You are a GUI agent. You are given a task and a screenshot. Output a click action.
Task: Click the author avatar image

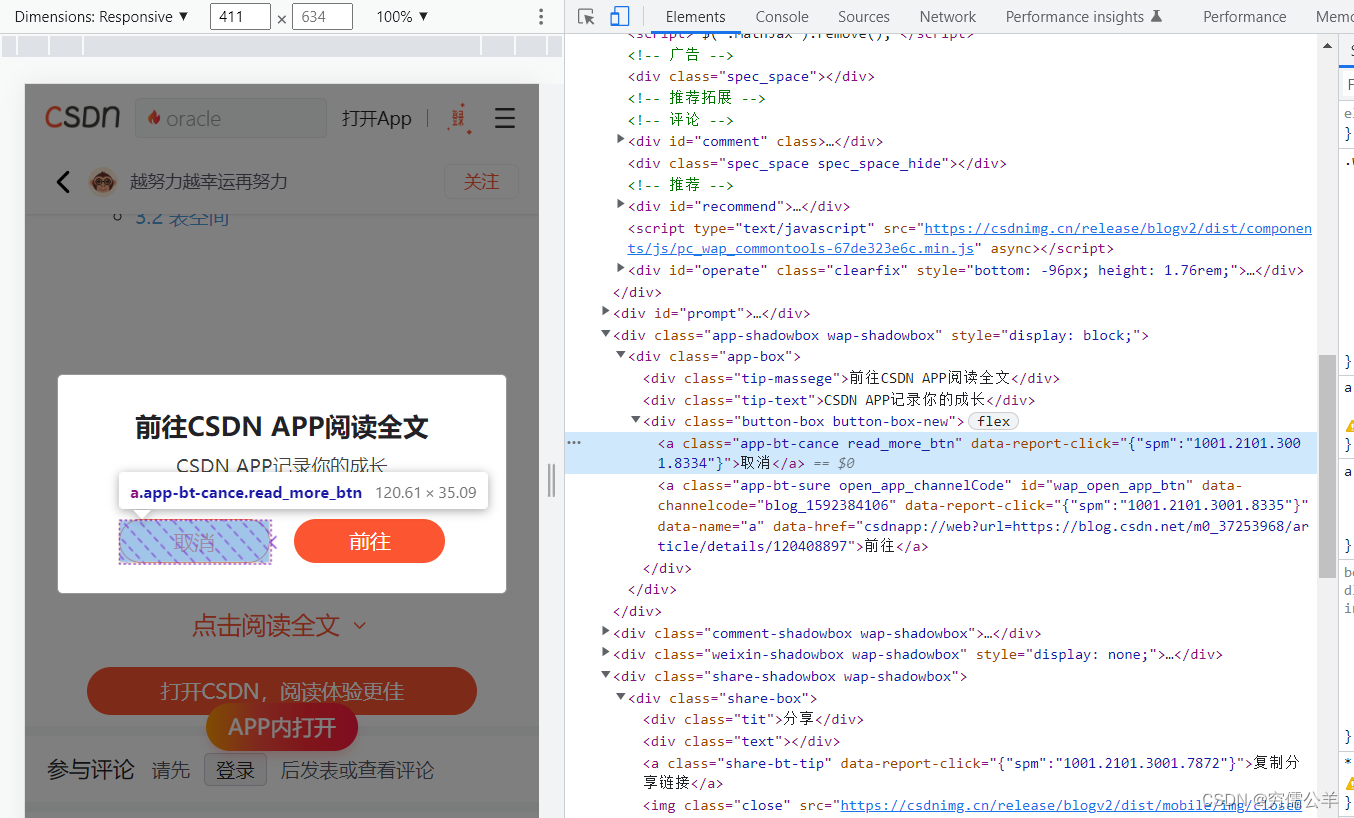click(102, 181)
